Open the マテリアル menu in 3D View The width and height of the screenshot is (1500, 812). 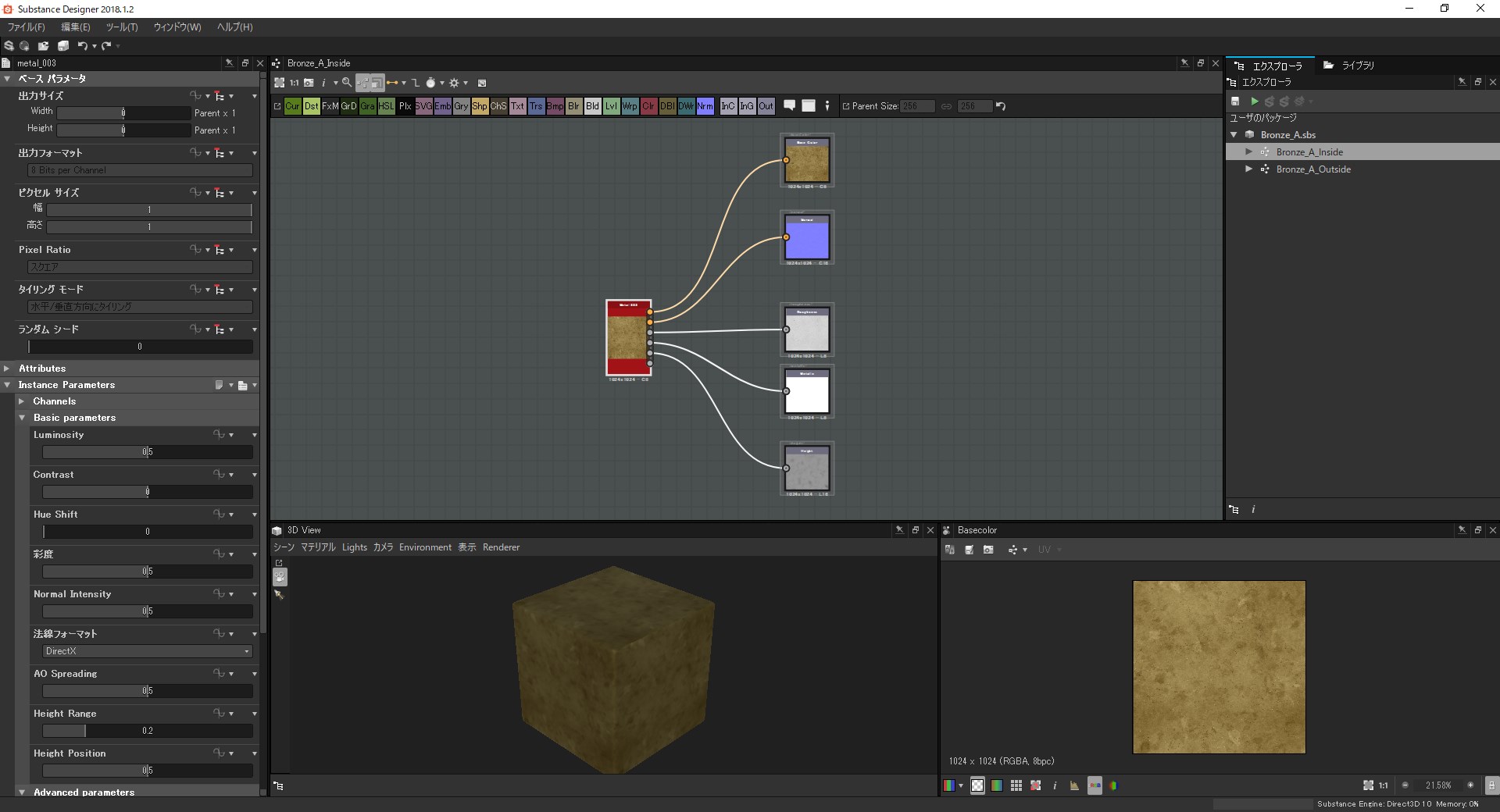(x=318, y=547)
